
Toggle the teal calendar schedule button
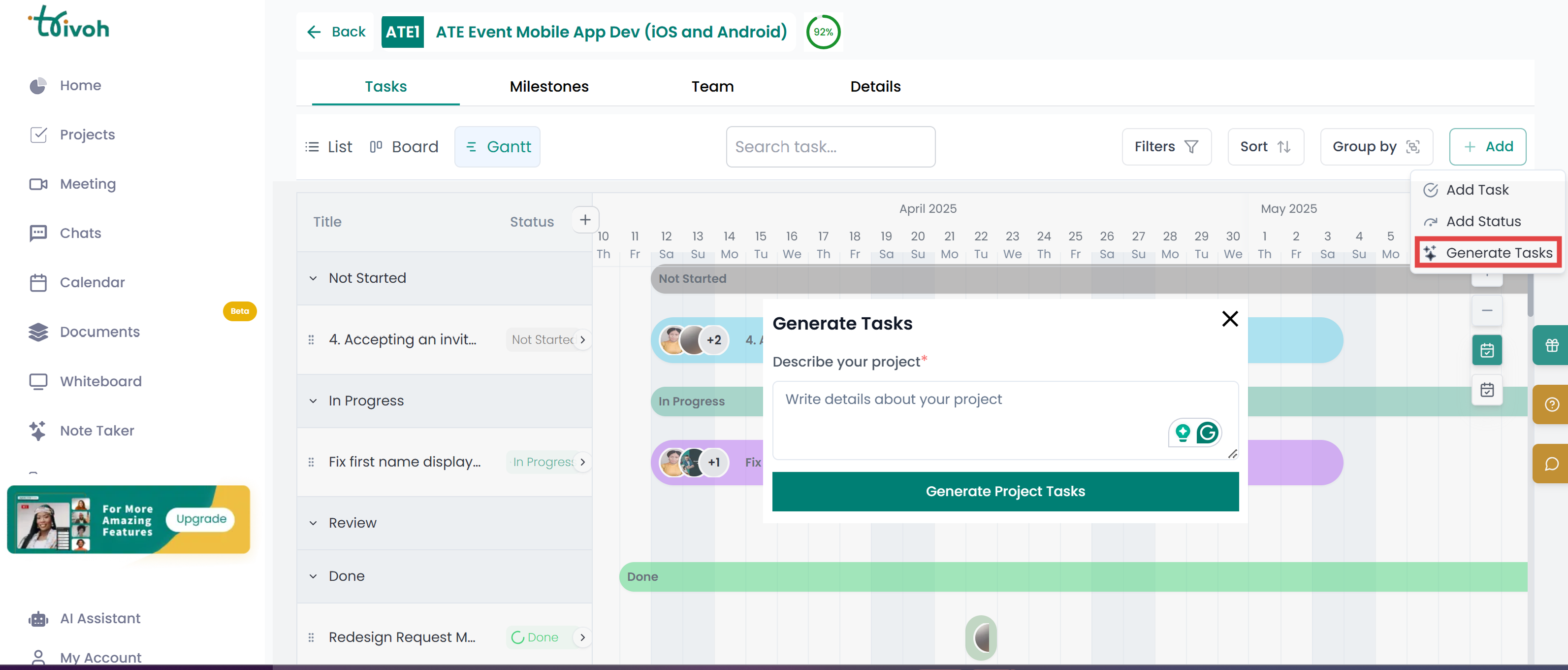[1487, 350]
